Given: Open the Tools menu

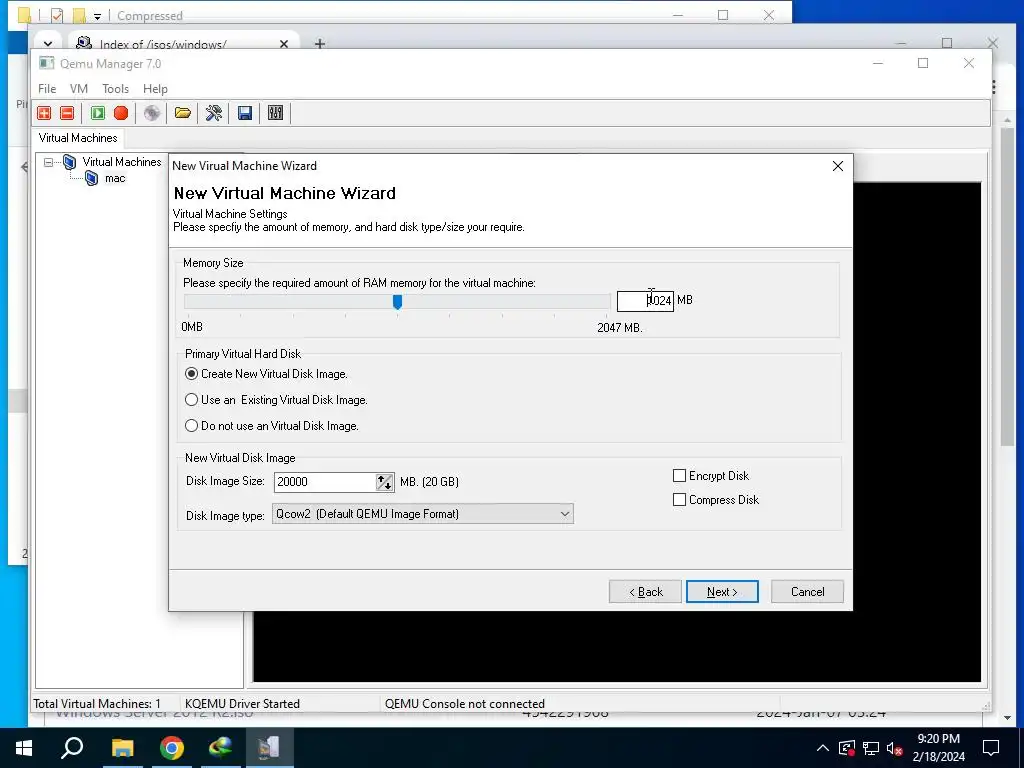Looking at the screenshot, I should [x=115, y=89].
